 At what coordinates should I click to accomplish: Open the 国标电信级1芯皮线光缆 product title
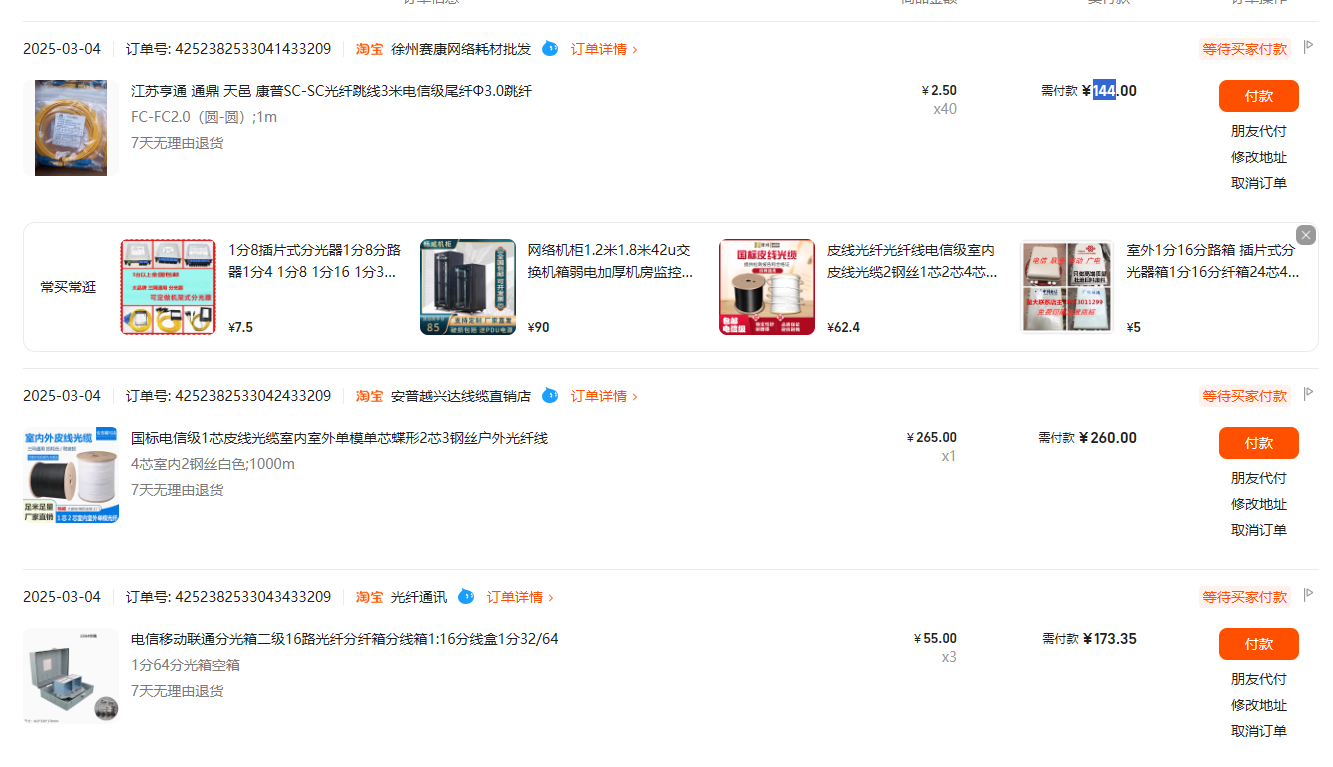[339, 438]
